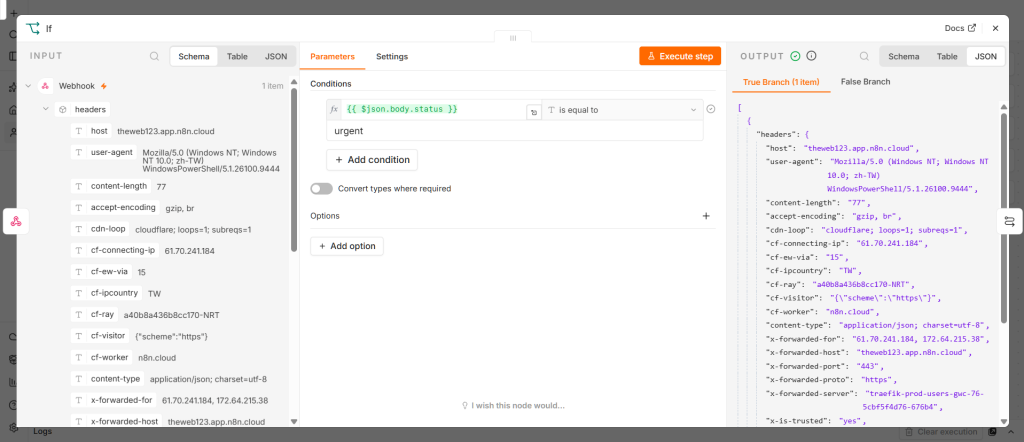Click the user-agent field in schema
The height and width of the screenshot is (442, 1024).
pyautogui.click(x=104, y=152)
